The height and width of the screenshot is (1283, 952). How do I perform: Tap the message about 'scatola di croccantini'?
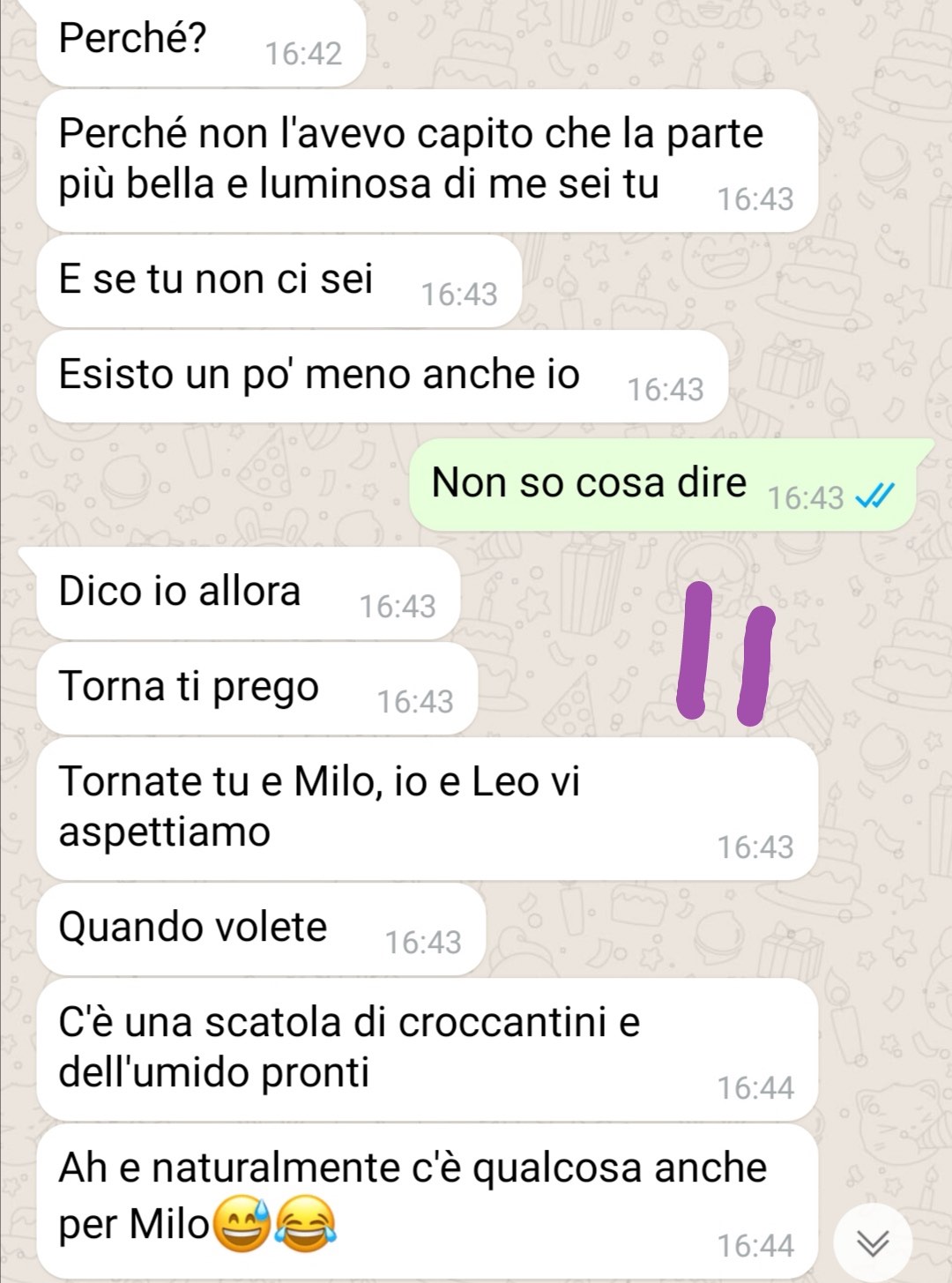click(428, 1050)
